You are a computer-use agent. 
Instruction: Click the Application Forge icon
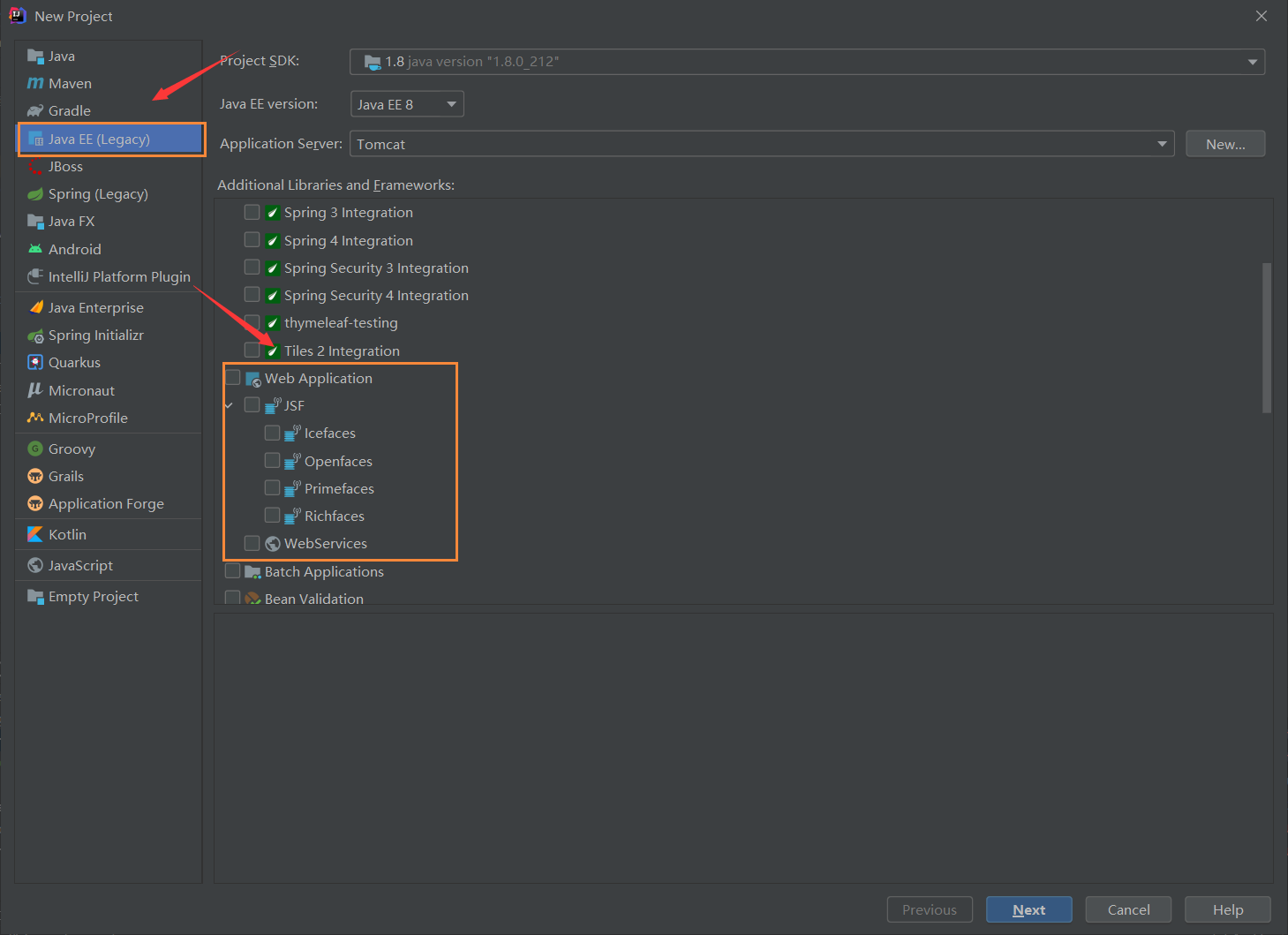[x=35, y=504]
